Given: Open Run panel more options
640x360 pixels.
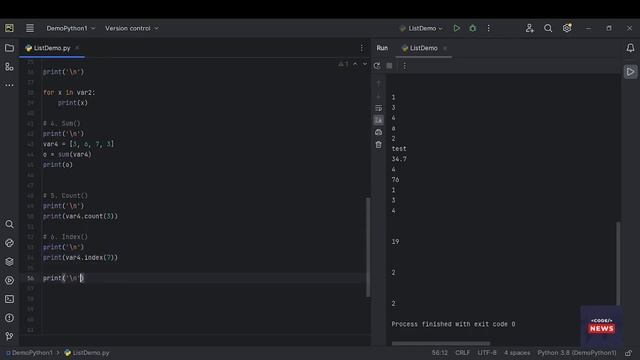Looking at the screenshot, I should click(x=404, y=66).
